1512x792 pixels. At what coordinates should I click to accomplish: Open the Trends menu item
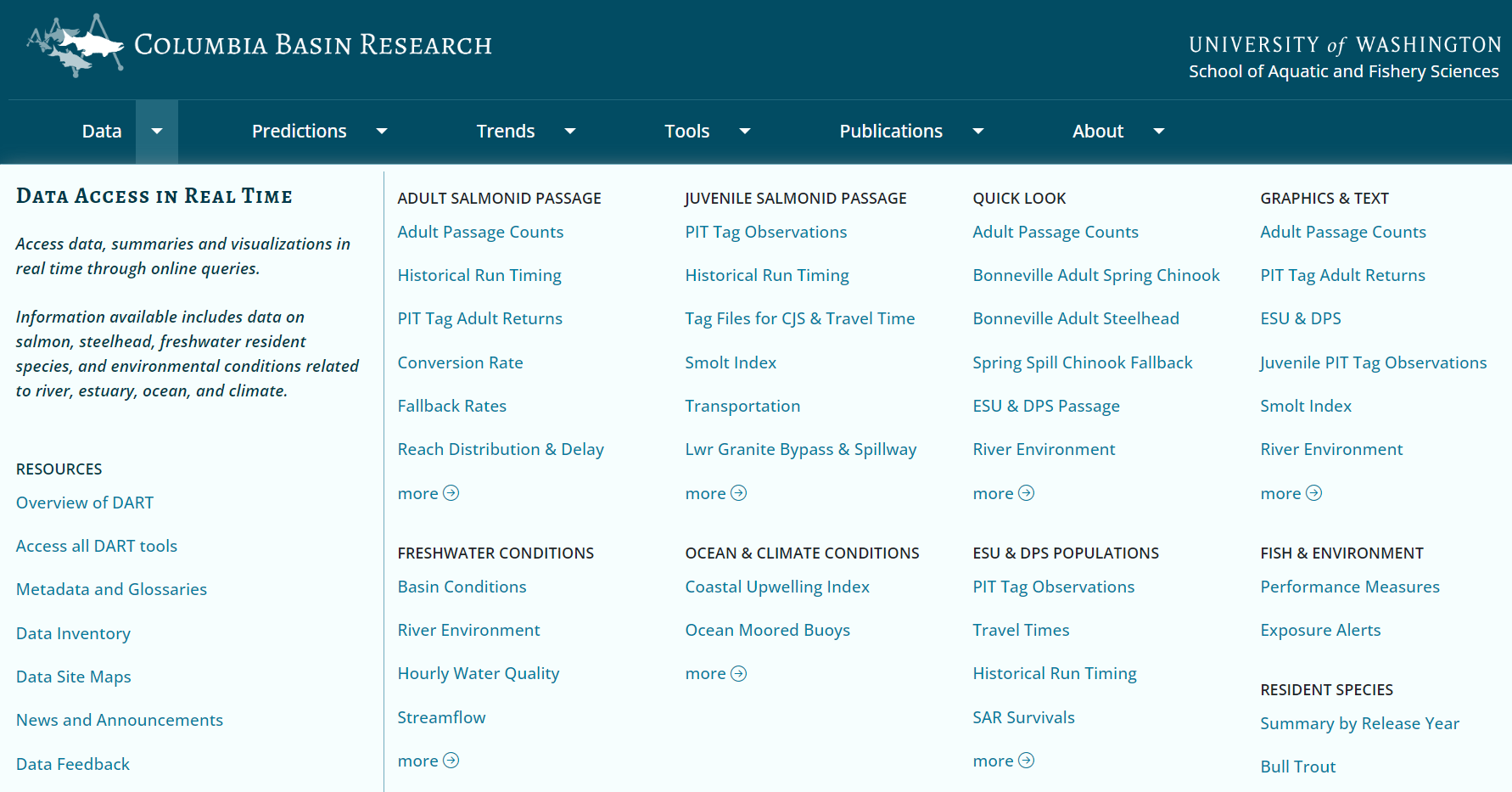tap(506, 132)
